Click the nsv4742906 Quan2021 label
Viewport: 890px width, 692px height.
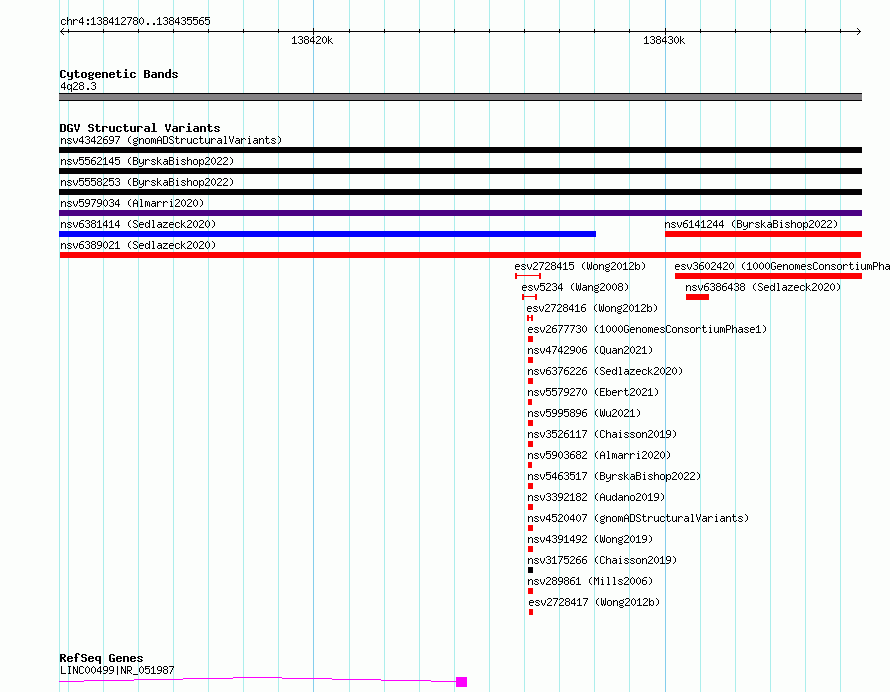click(x=590, y=350)
